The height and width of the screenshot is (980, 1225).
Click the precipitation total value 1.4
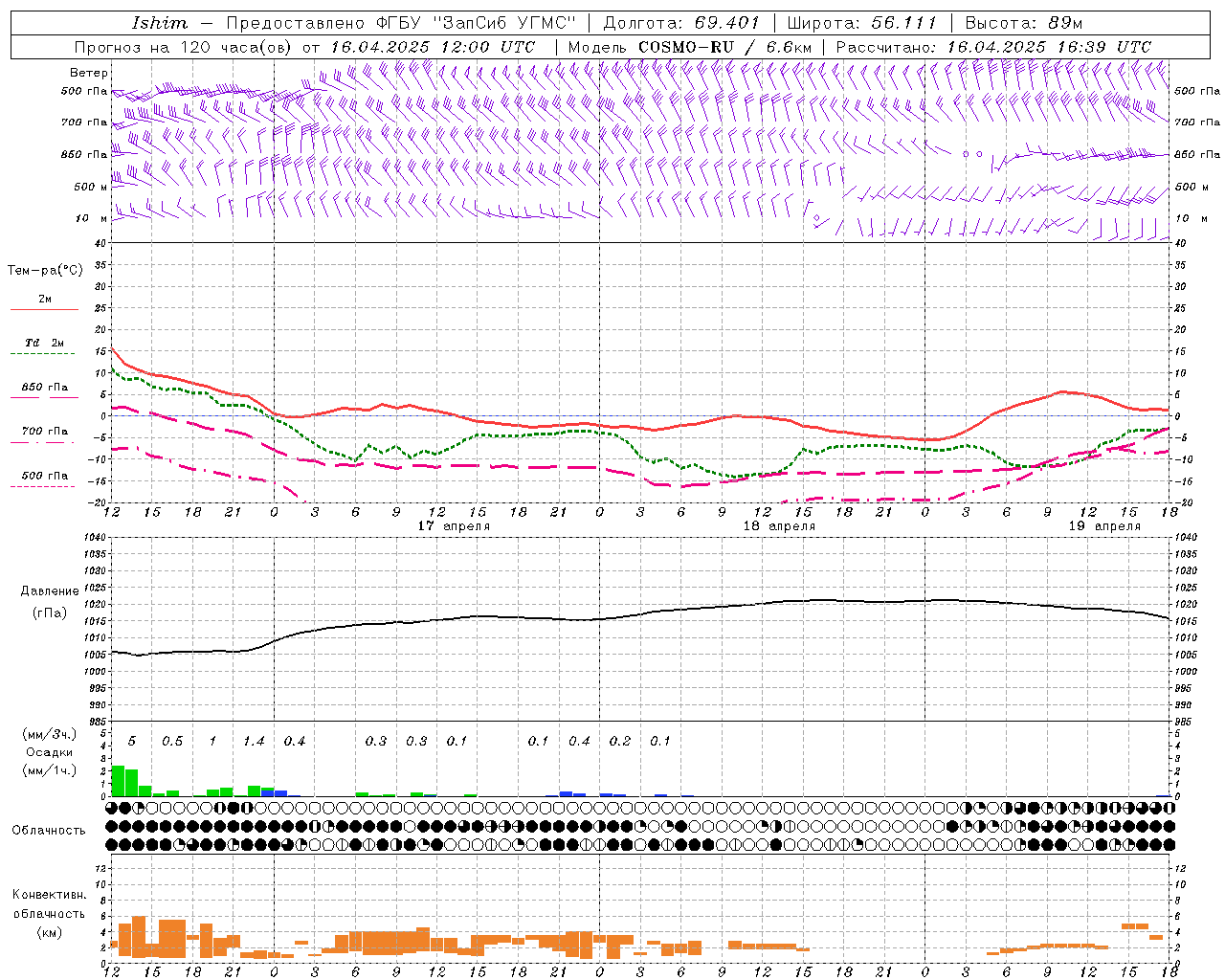[254, 742]
